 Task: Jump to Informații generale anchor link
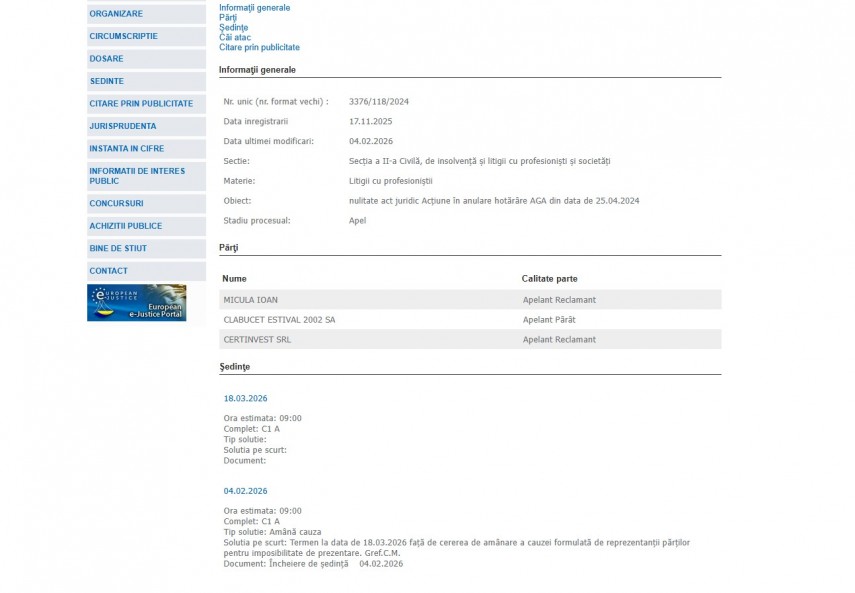pos(254,8)
